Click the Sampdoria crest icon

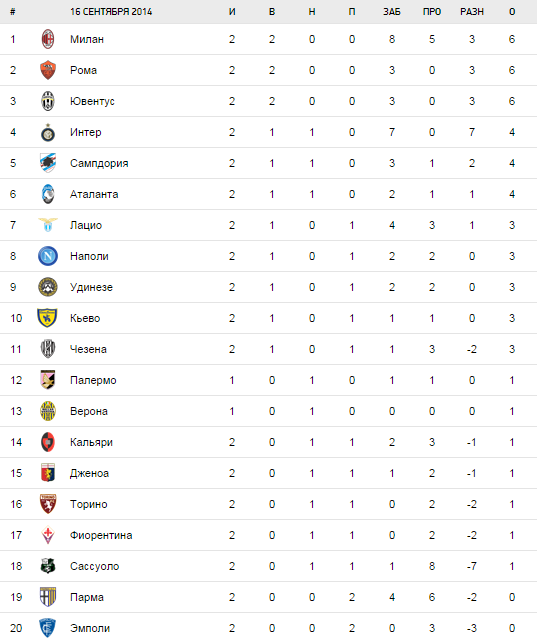point(48,163)
